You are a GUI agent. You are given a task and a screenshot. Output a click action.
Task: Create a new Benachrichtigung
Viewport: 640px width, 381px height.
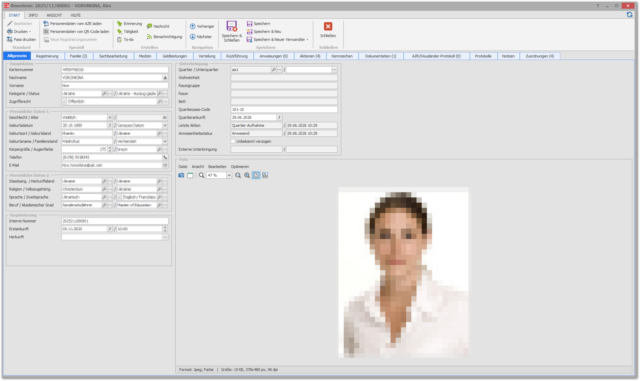(164, 37)
